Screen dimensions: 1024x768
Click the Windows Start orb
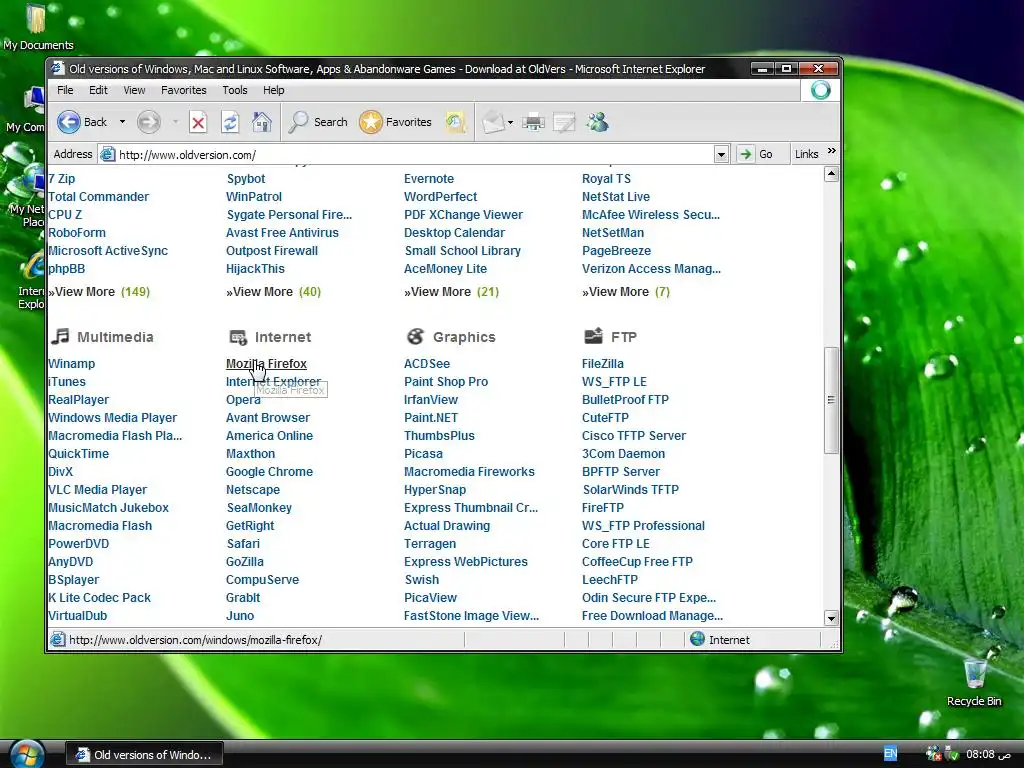coord(27,754)
